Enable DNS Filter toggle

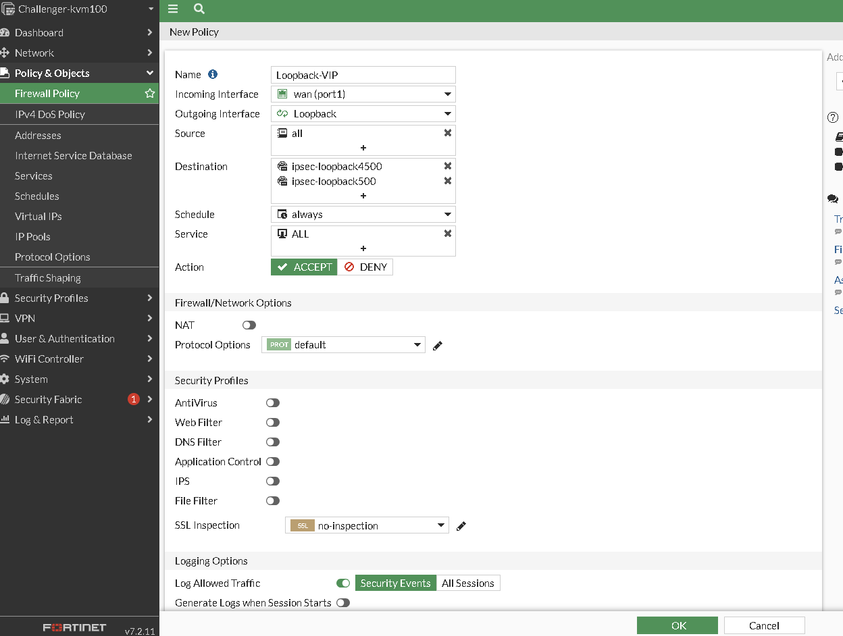(x=273, y=442)
